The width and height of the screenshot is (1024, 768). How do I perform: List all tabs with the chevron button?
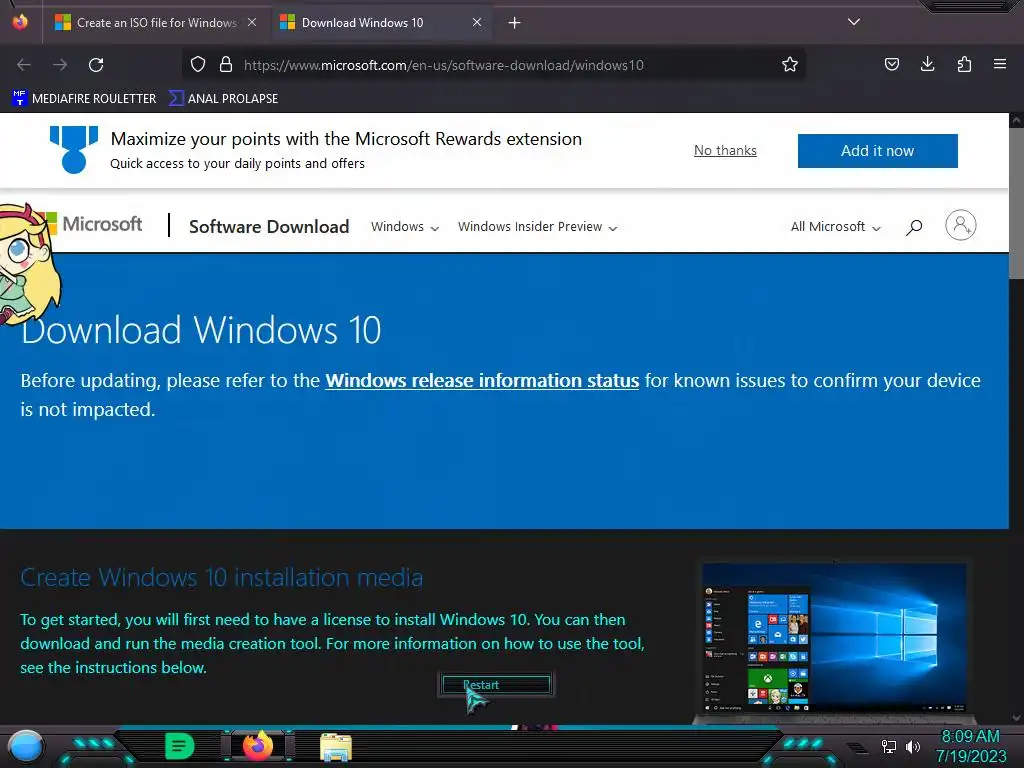point(854,22)
